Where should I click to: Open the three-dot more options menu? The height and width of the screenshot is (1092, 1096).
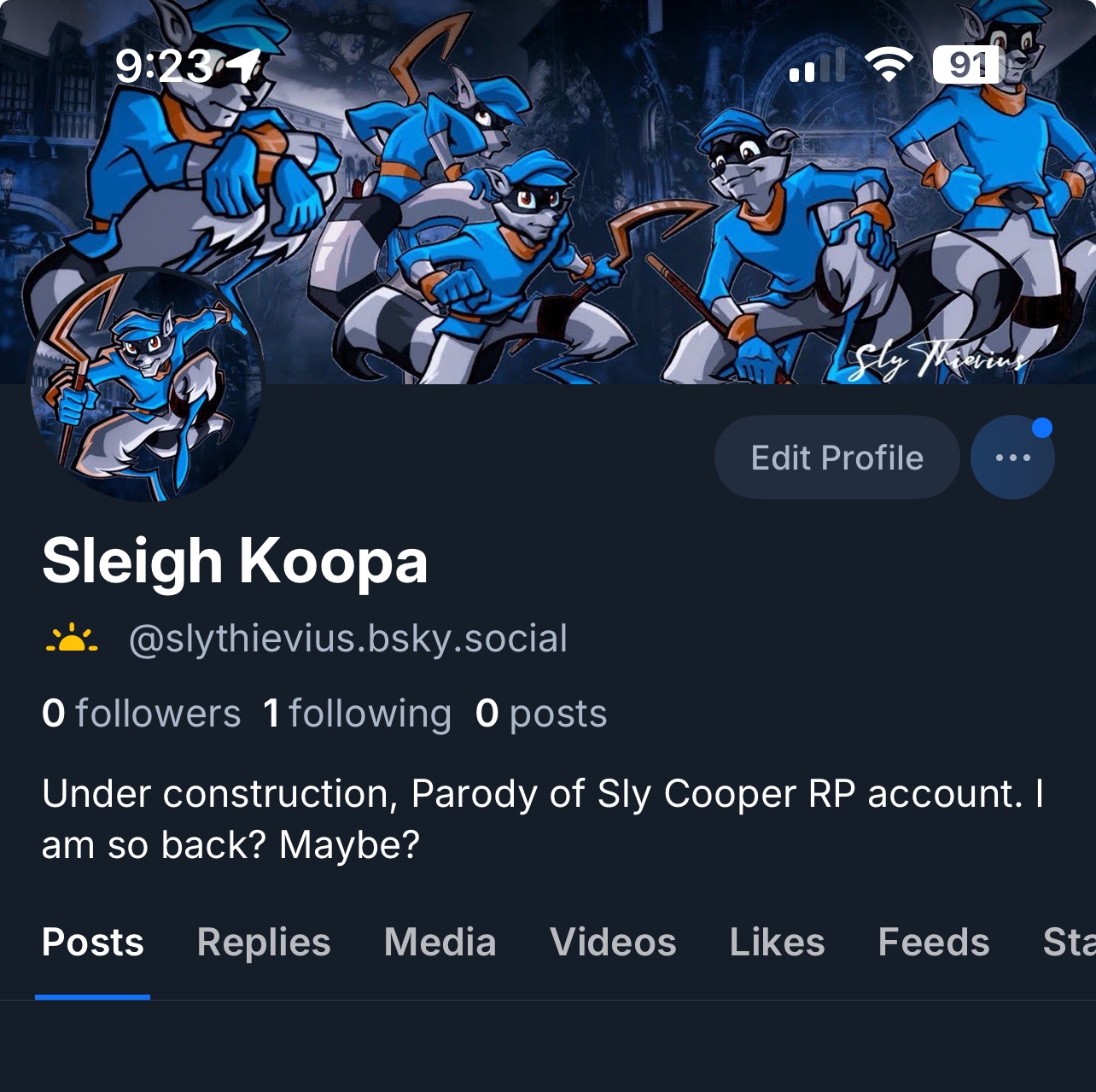[x=1012, y=458]
